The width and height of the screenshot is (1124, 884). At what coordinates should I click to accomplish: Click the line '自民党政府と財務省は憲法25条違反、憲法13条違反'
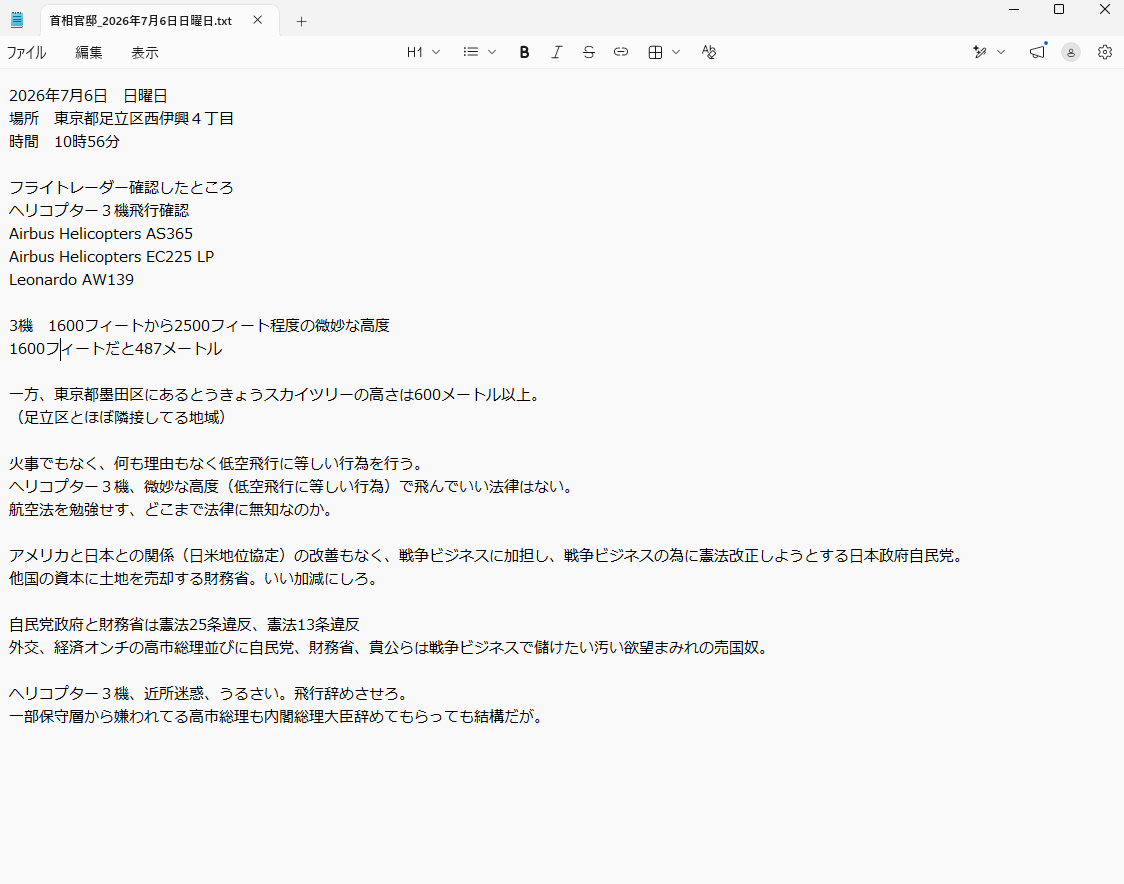(x=184, y=624)
